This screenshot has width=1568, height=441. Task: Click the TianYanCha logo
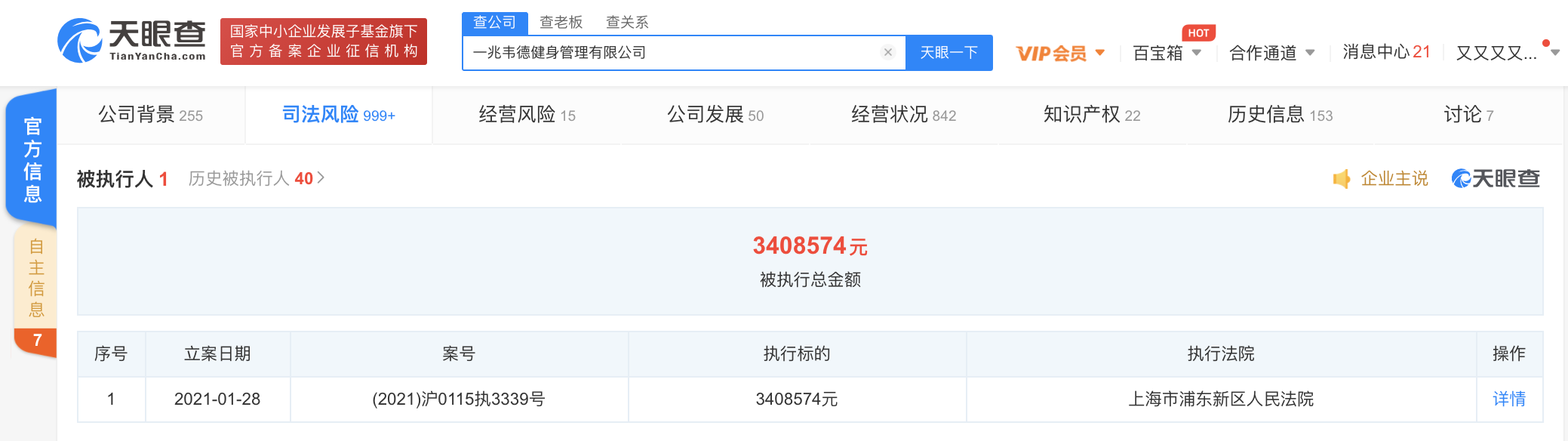(x=131, y=41)
